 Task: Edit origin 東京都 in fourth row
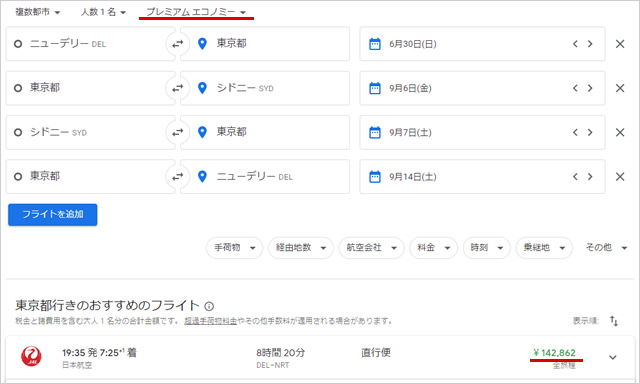(x=90, y=177)
